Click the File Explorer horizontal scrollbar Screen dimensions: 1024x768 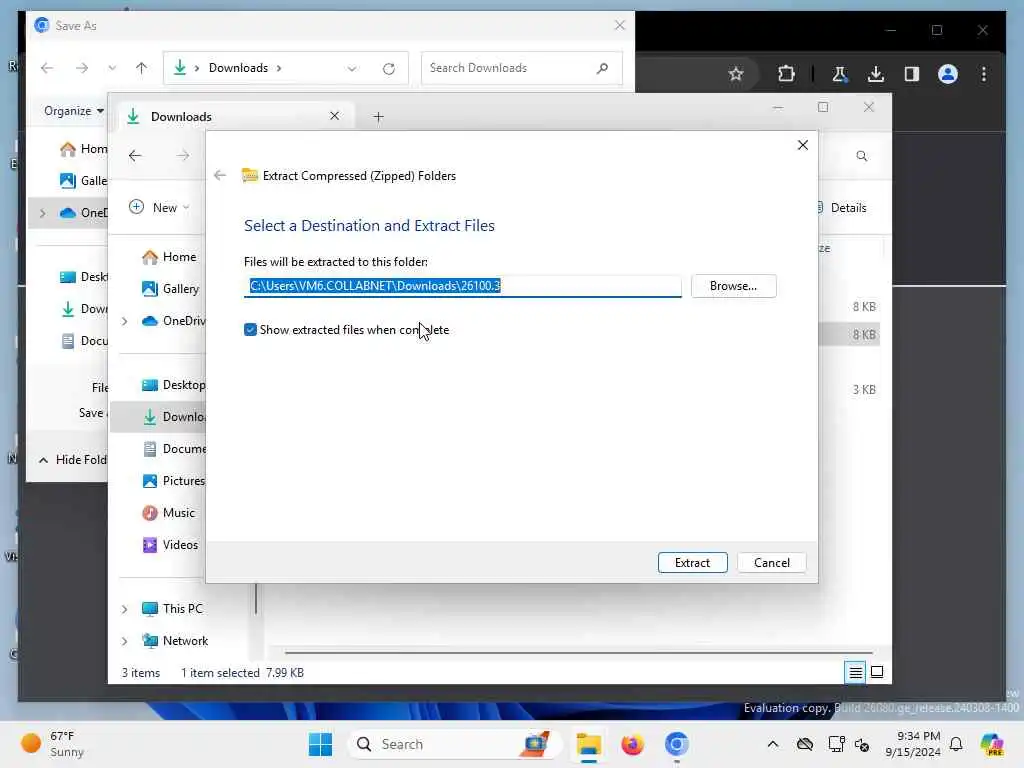(x=578, y=652)
